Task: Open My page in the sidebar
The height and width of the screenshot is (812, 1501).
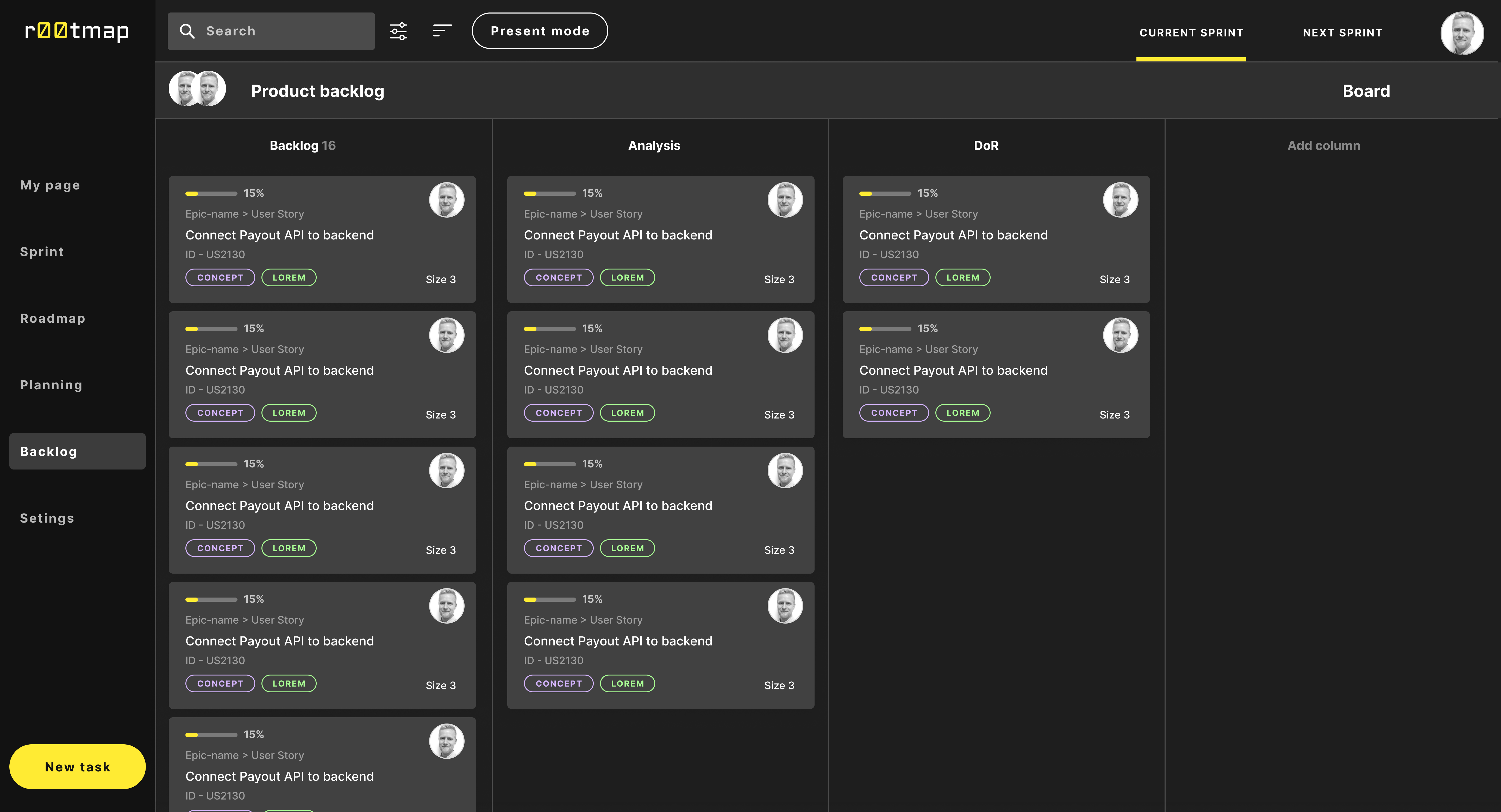Action: [x=50, y=185]
